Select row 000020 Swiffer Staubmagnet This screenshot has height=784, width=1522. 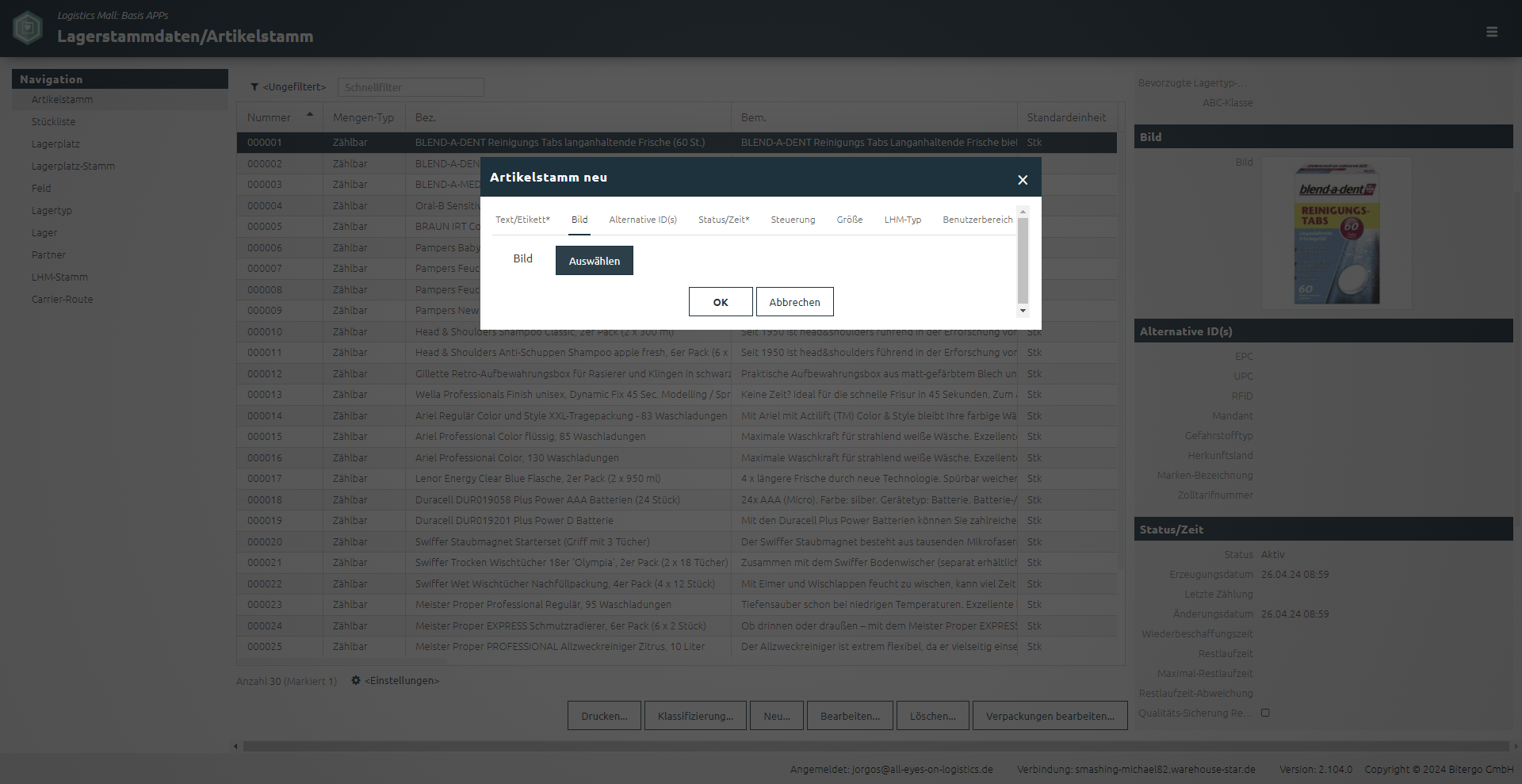(676, 542)
